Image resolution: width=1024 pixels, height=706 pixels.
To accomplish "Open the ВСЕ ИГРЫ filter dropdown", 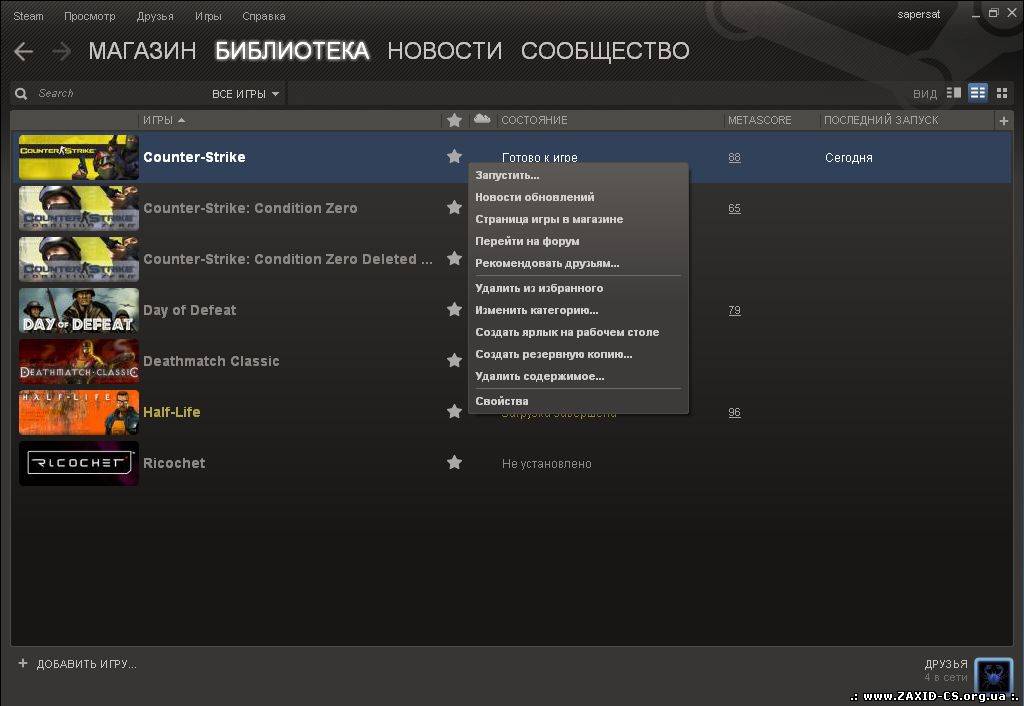I will pyautogui.click(x=246, y=94).
